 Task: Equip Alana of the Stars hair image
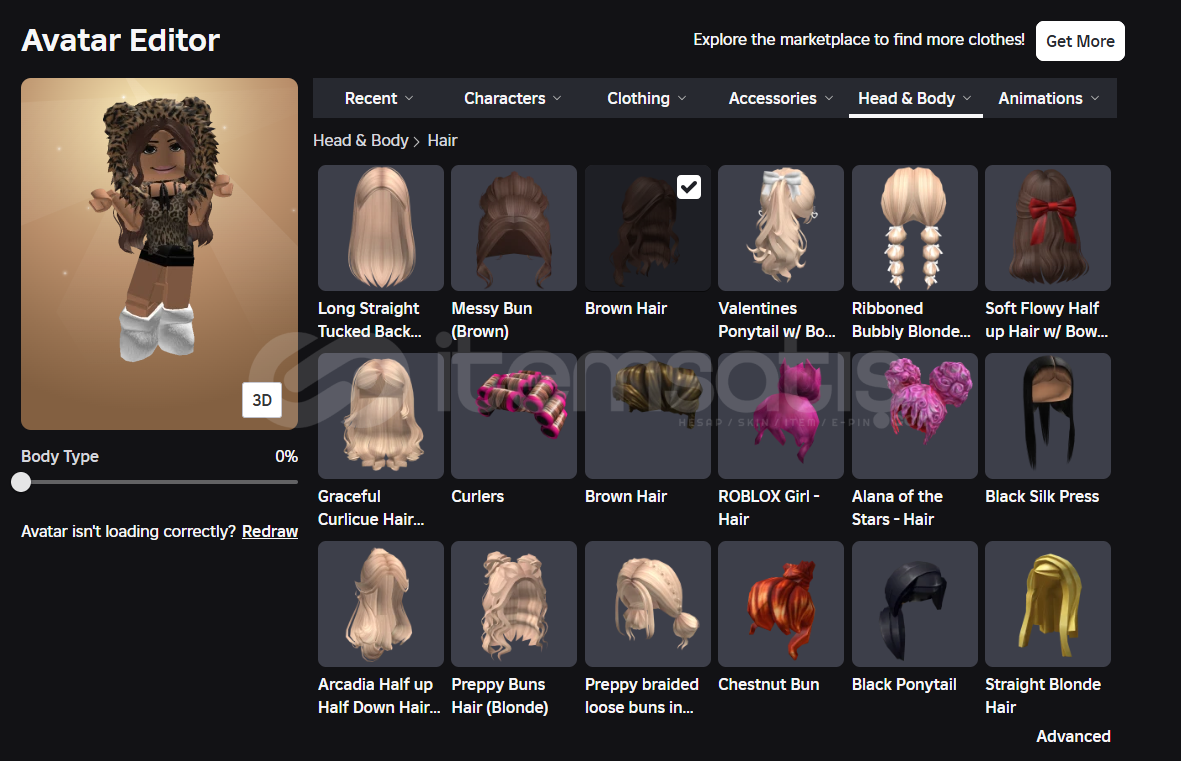coord(914,416)
